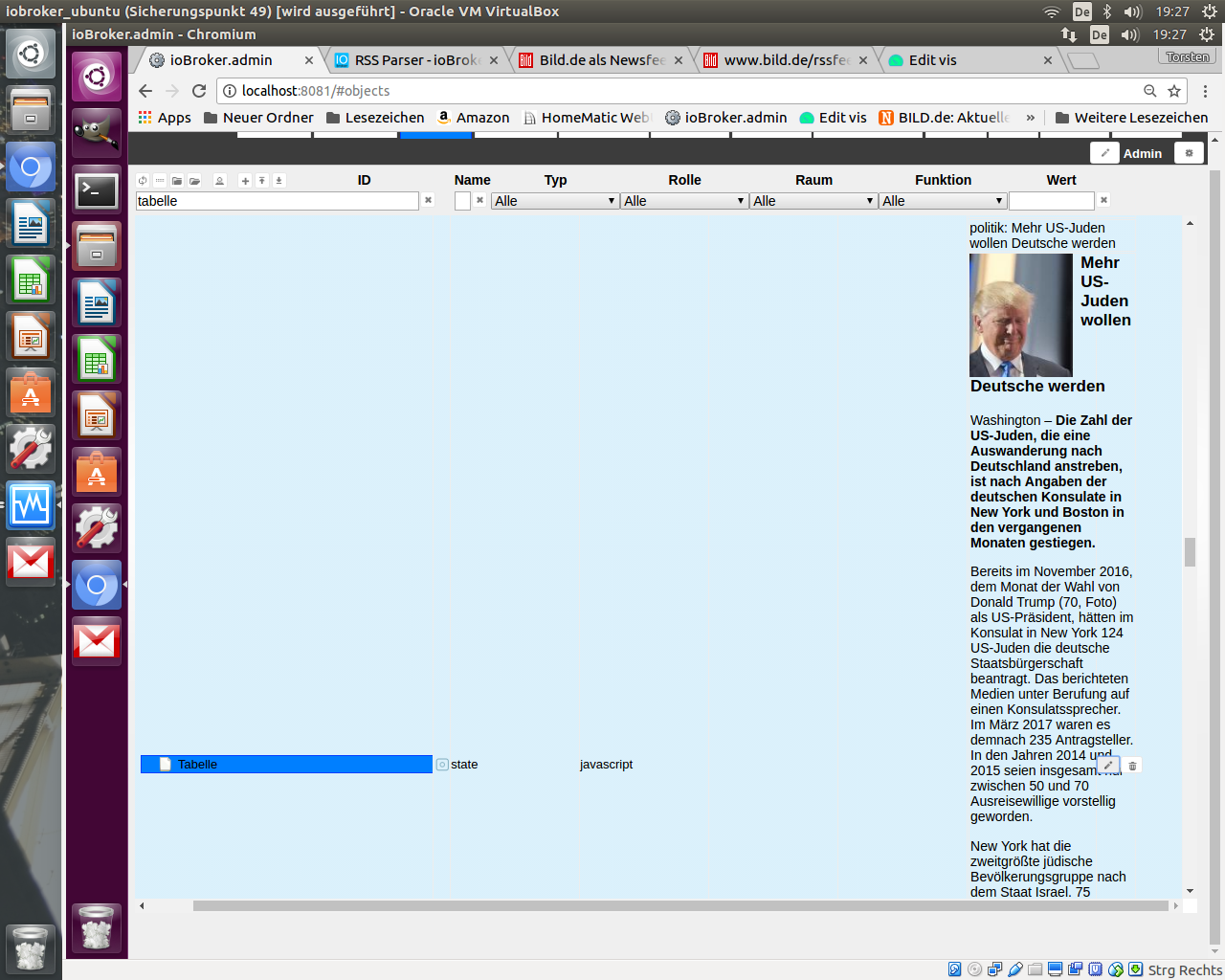Viewport: 1225px width, 980px height.
Task: Open Lesezeichen bookmark folder
Action: pyautogui.click(x=375, y=118)
